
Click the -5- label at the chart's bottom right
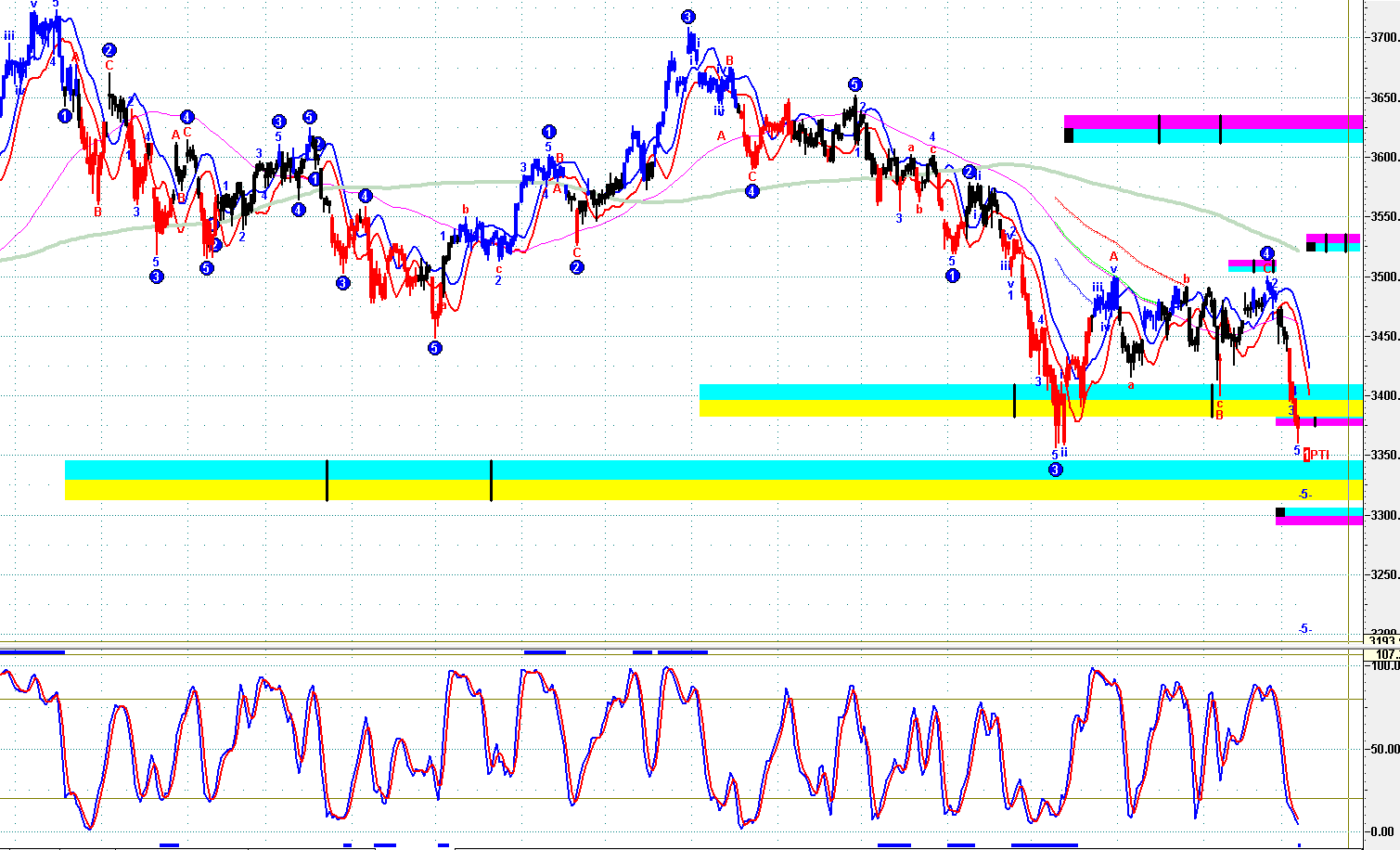coord(1304,628)
